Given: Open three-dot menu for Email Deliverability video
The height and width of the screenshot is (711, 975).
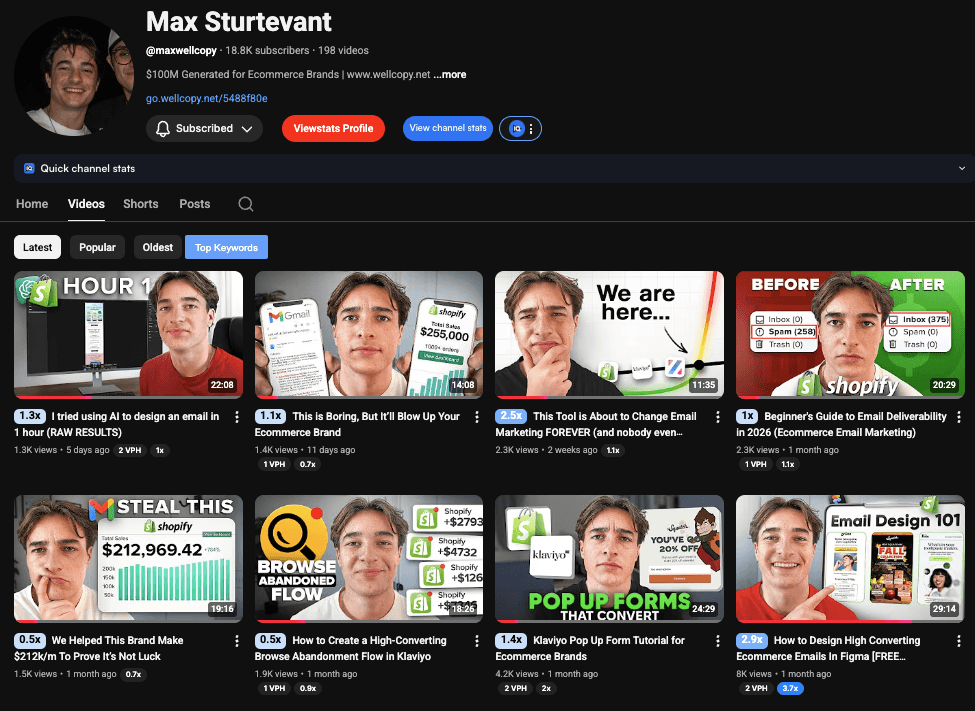Looking at the screenshot, I should [958, 417].
